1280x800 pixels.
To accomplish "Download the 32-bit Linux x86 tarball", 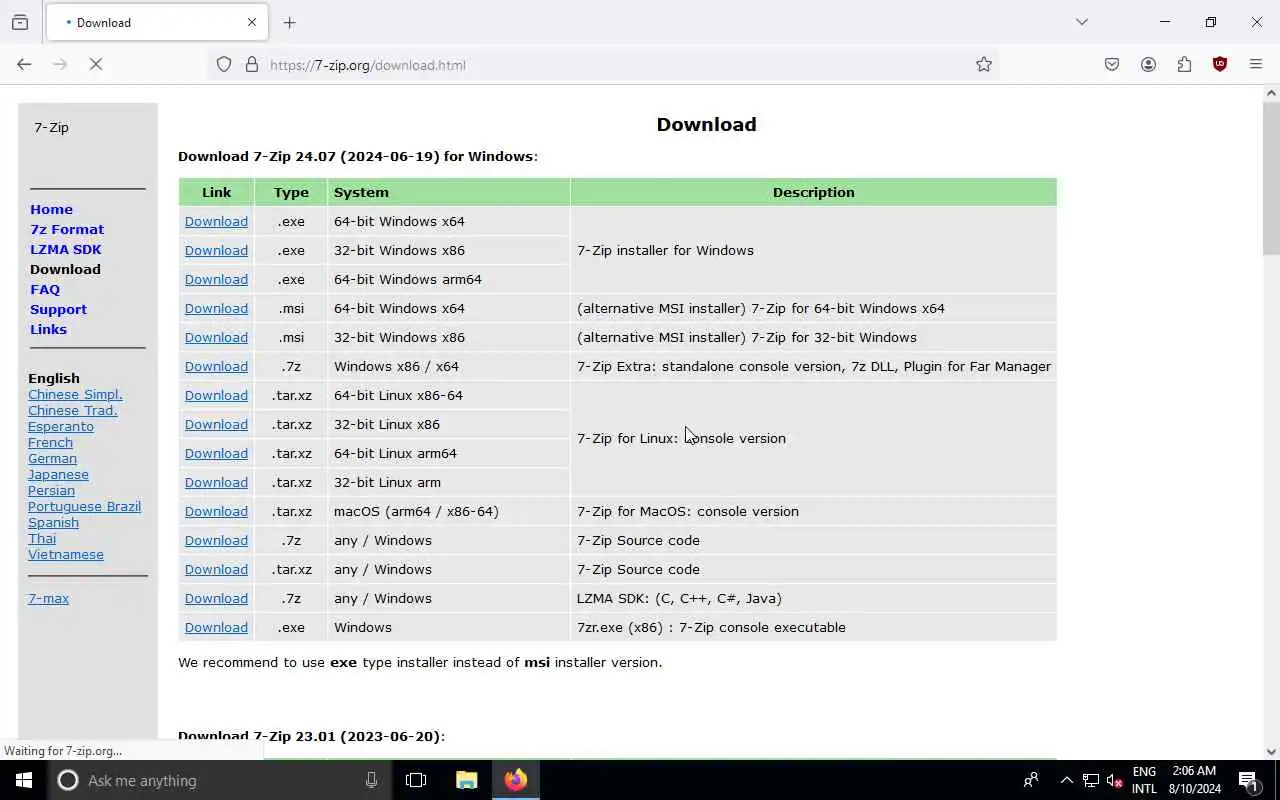I will coord(216,424).
